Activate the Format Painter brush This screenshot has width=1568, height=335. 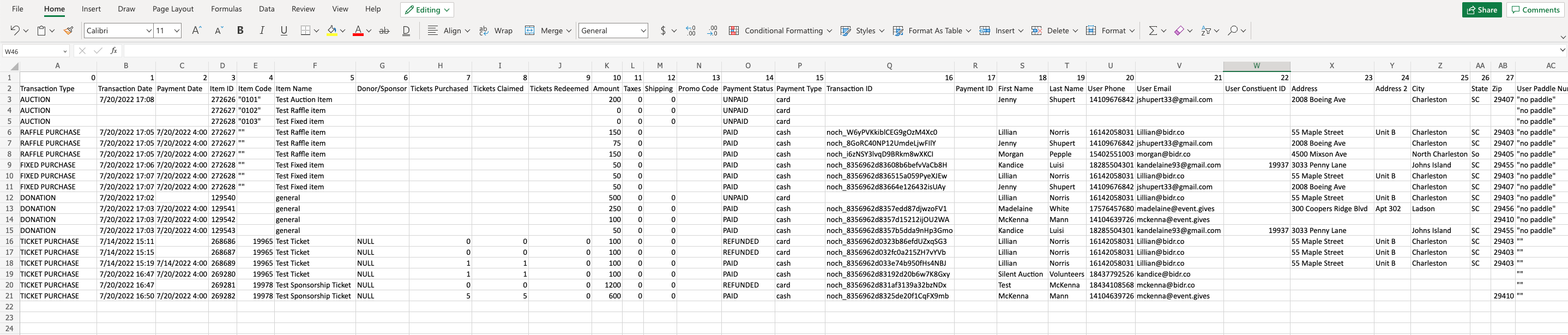tap(68, 31)
